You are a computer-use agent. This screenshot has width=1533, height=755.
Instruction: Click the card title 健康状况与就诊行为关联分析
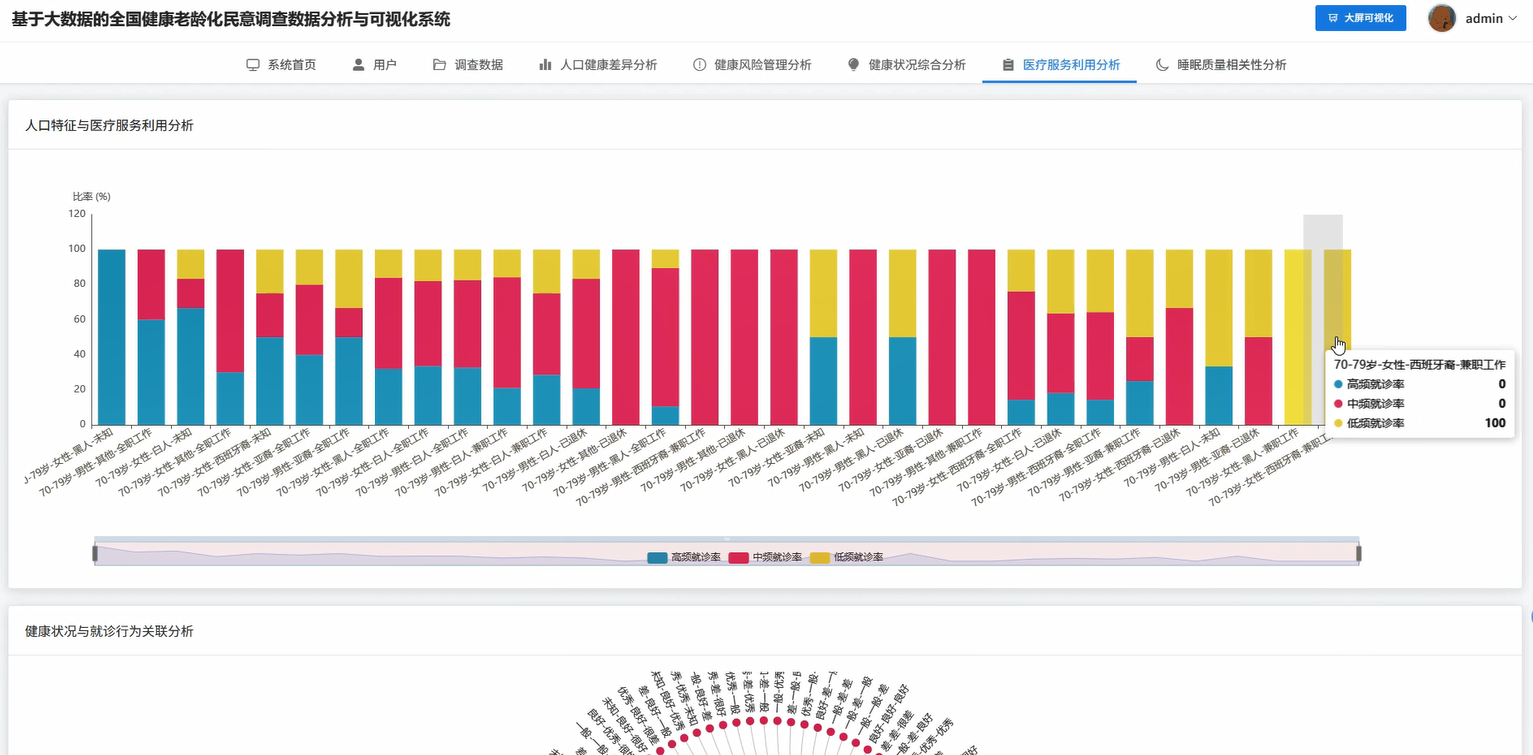point(109,631)
